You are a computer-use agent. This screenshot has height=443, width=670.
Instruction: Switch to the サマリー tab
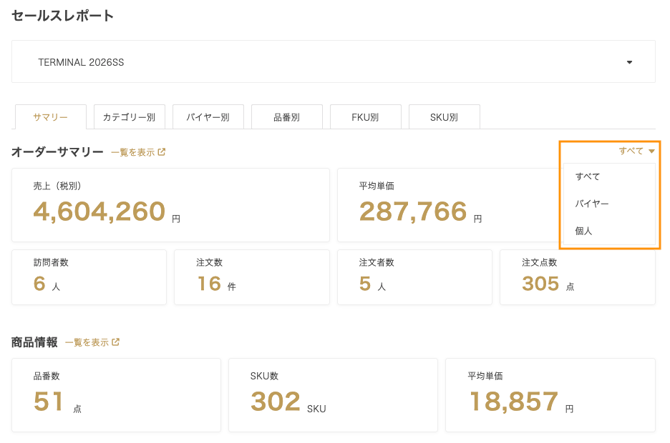tap(50, 117)
